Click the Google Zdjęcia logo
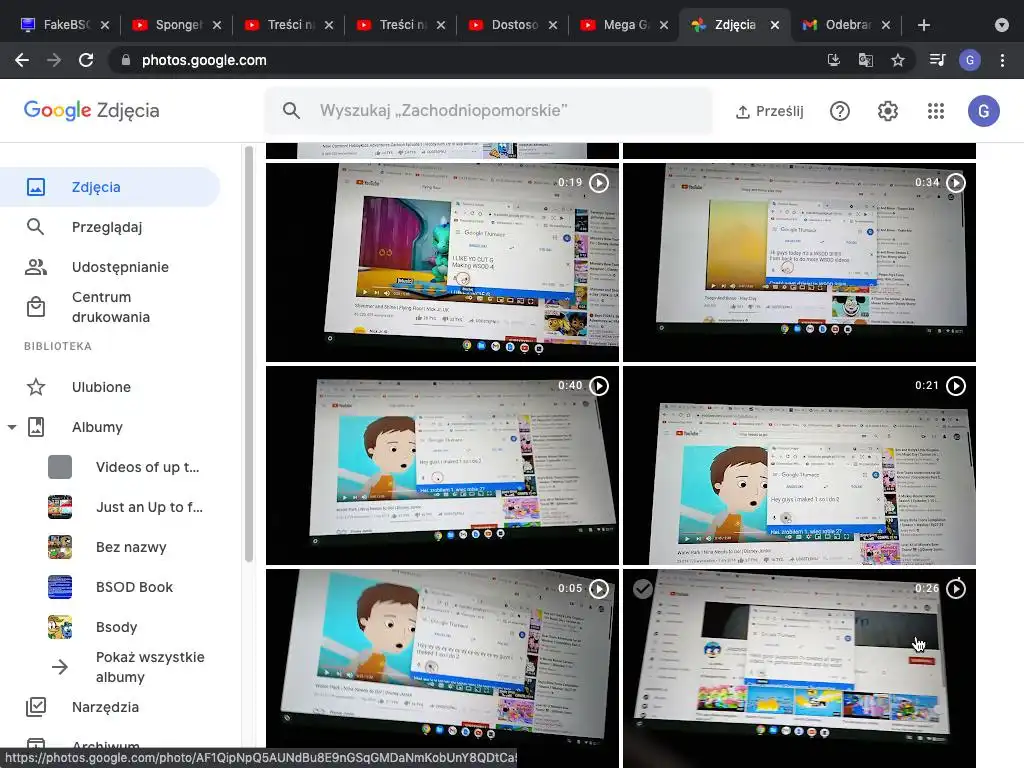Image resolution: width=1024 pixels, height=768 pixels. (x=91, y=110)
